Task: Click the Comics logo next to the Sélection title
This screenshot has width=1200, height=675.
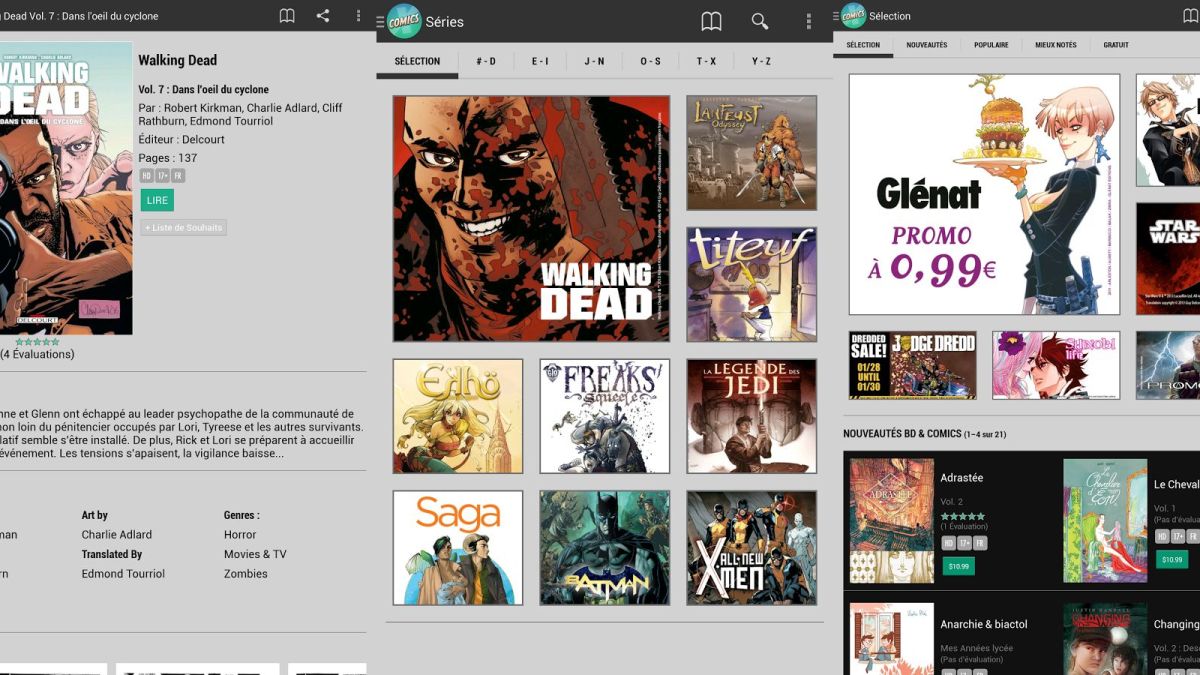Action: [x=853, y=16]
